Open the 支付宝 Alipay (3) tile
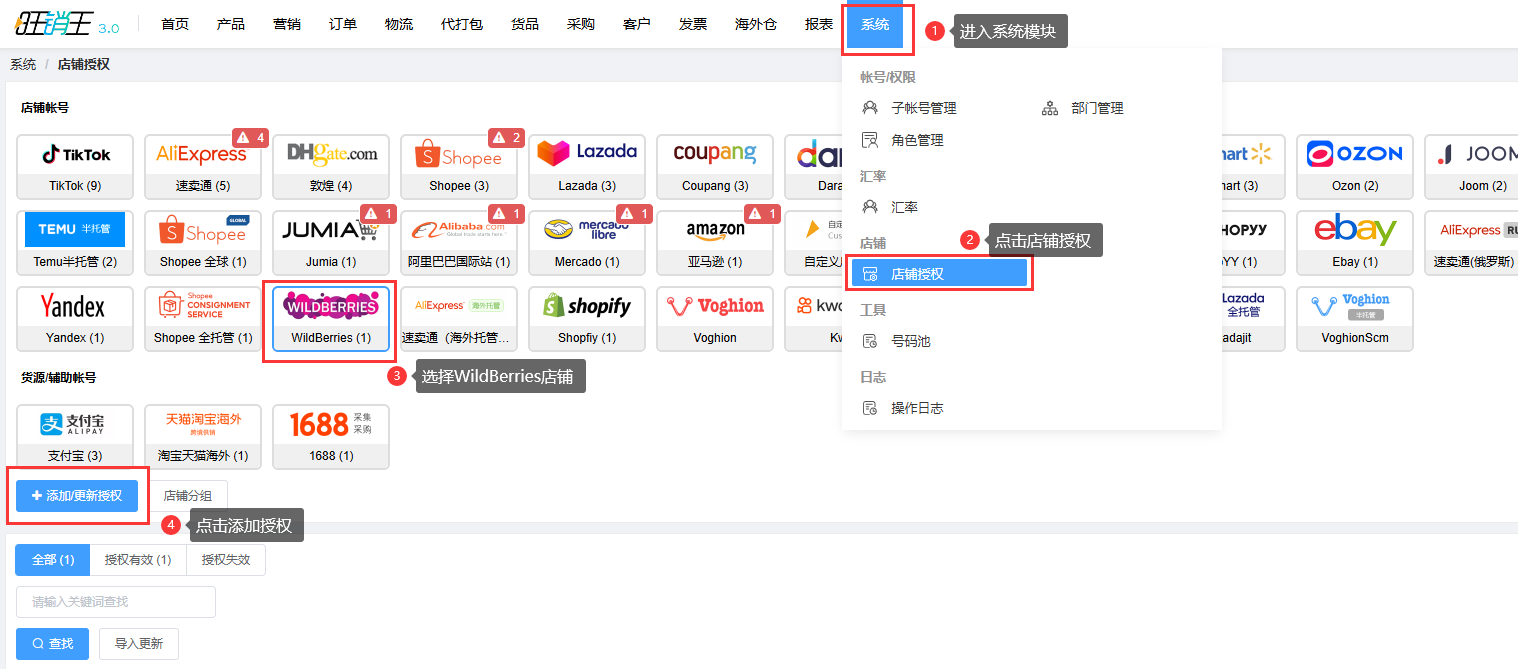Viewport: 1518px width, 669px height. coord(75,436)
